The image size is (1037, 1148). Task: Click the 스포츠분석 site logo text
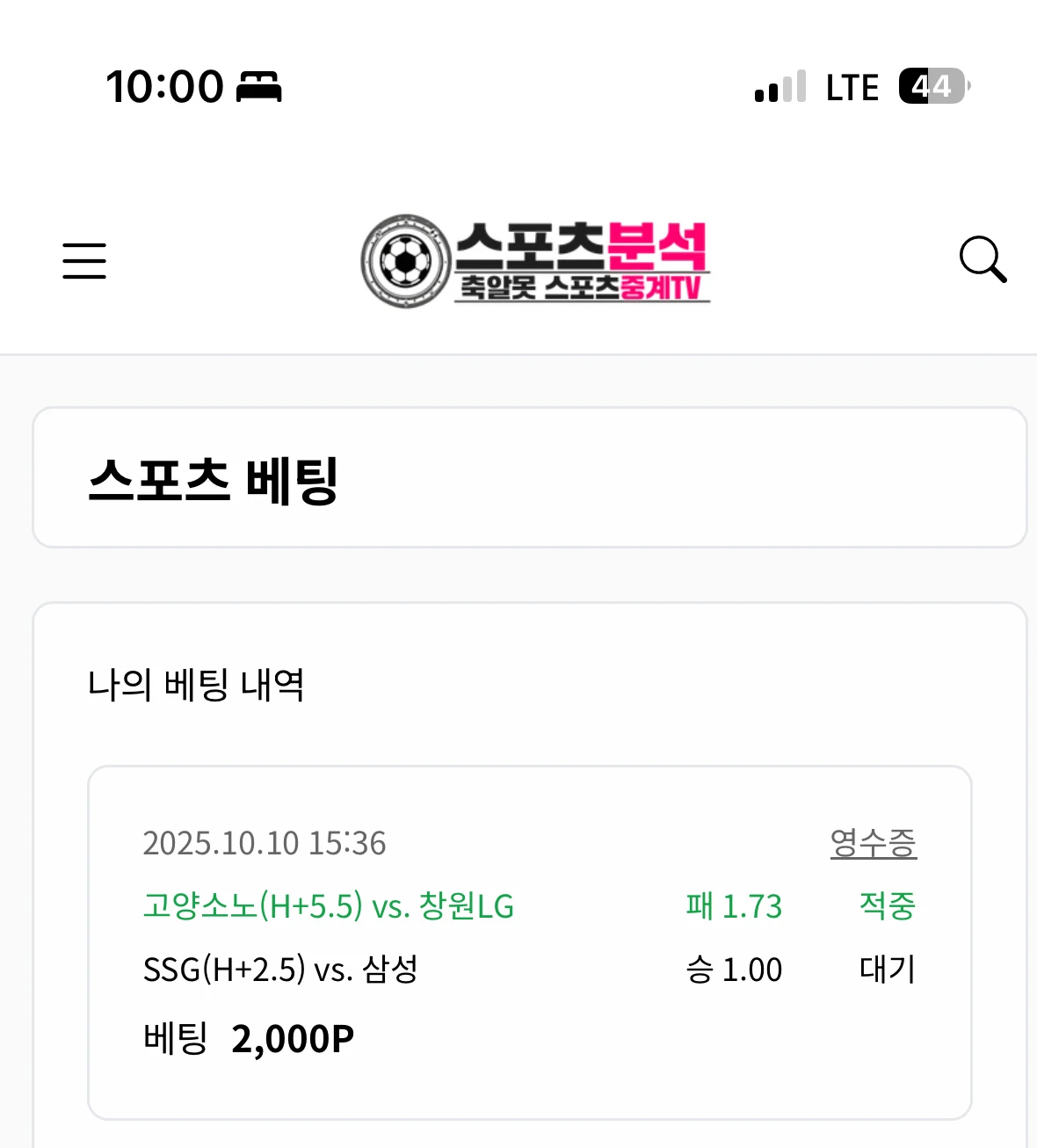point(582,249)
